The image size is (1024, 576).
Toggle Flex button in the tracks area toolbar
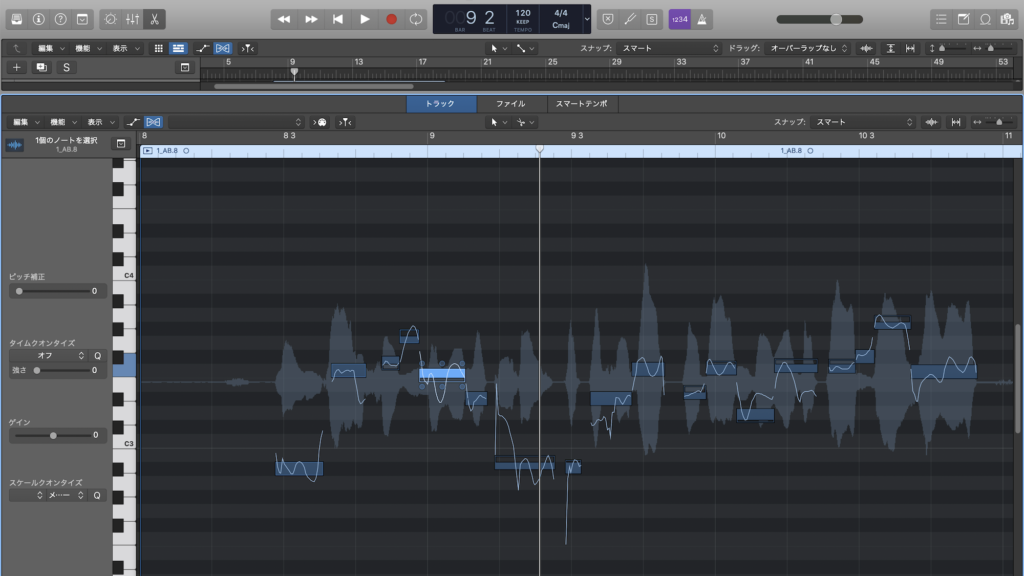click(223, 48)
